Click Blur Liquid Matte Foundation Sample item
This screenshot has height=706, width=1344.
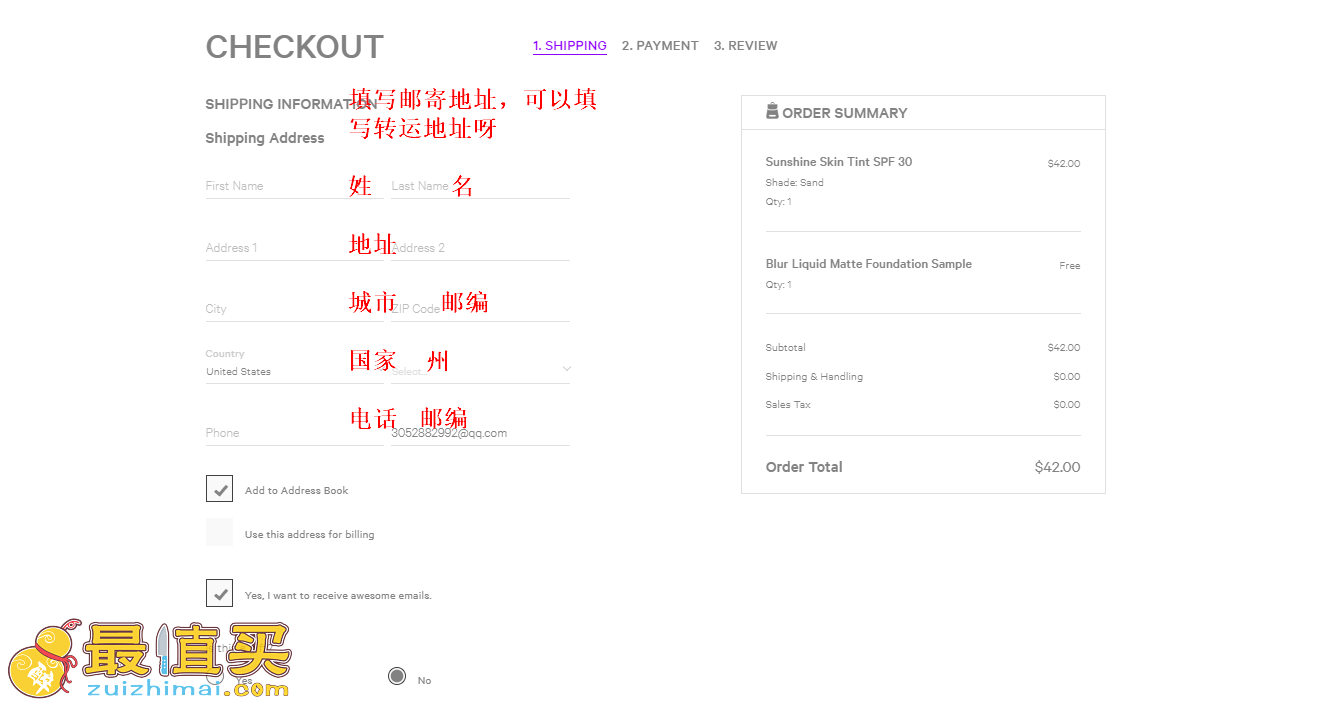(869, 264)
